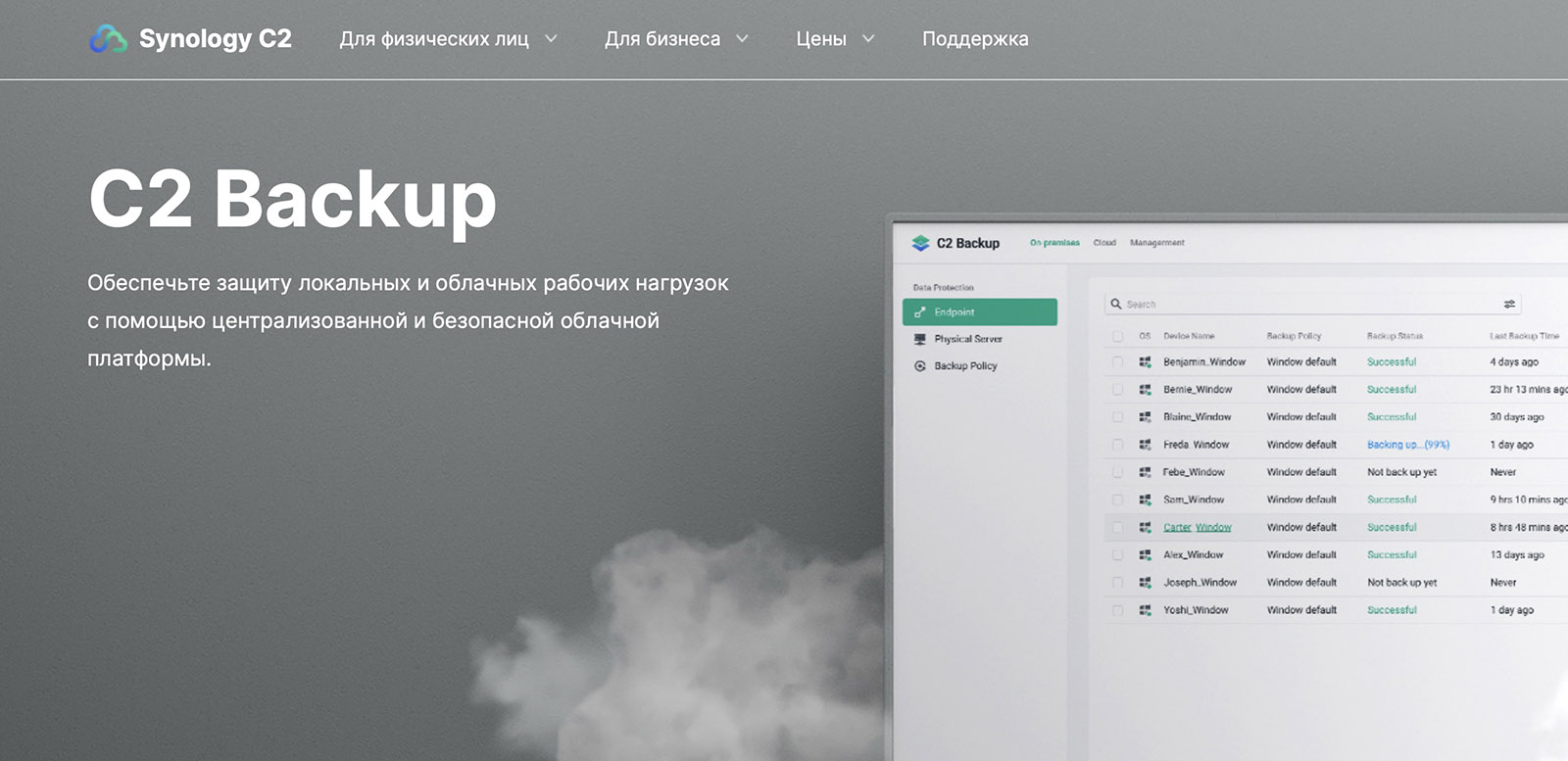Switch to the Management tab
Image resolution: width=1568 pixels, height=761 pixels.
1157,243
